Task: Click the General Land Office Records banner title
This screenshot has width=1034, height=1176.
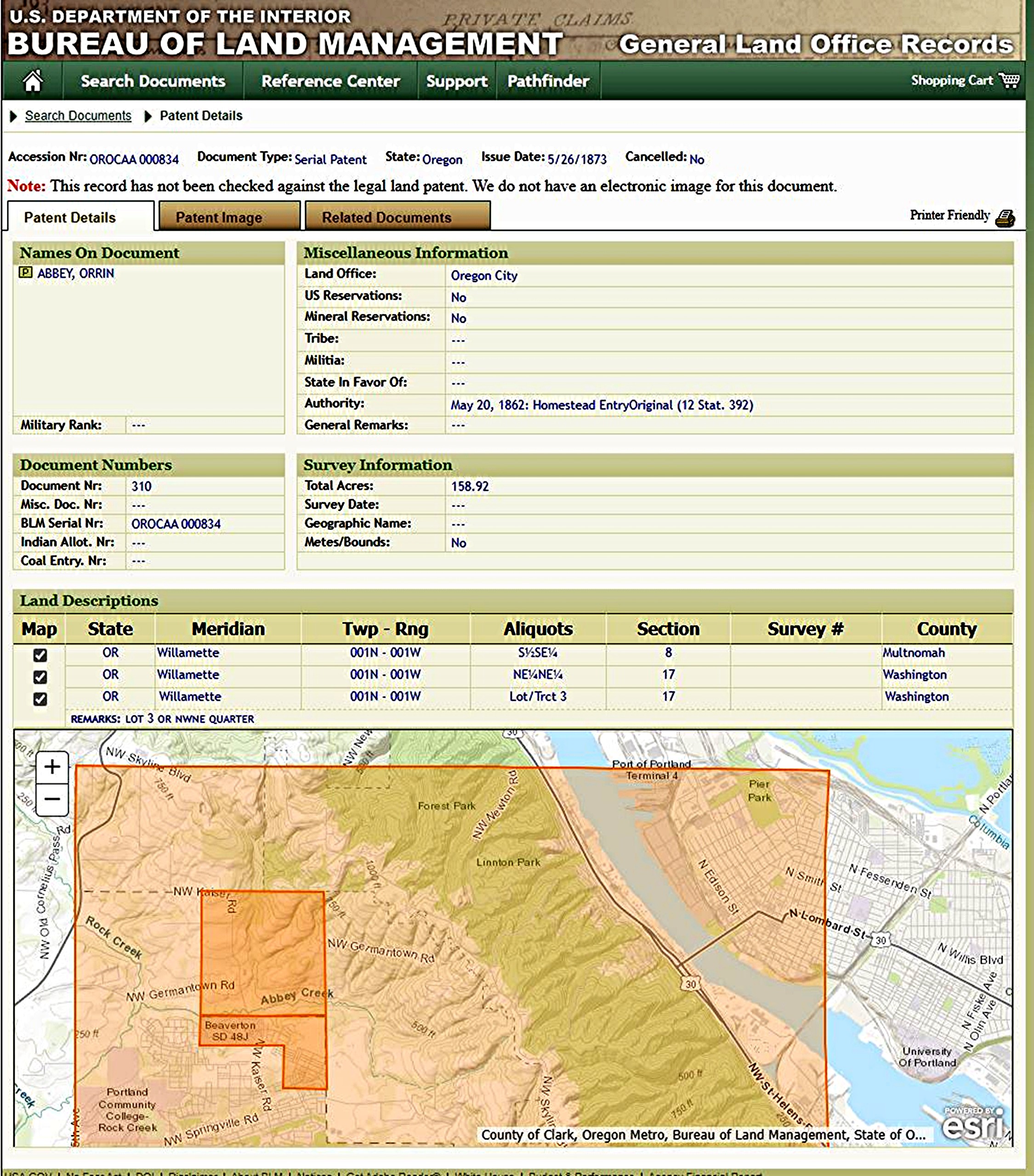Action: pos(816,44)
